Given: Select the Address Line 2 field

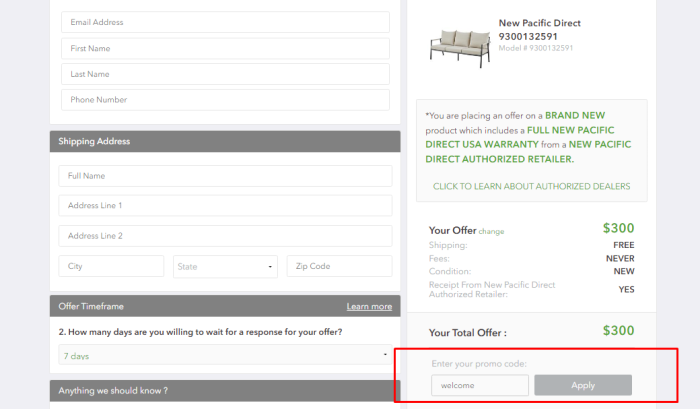Looking at the screenshot, I should pos(225,236).
